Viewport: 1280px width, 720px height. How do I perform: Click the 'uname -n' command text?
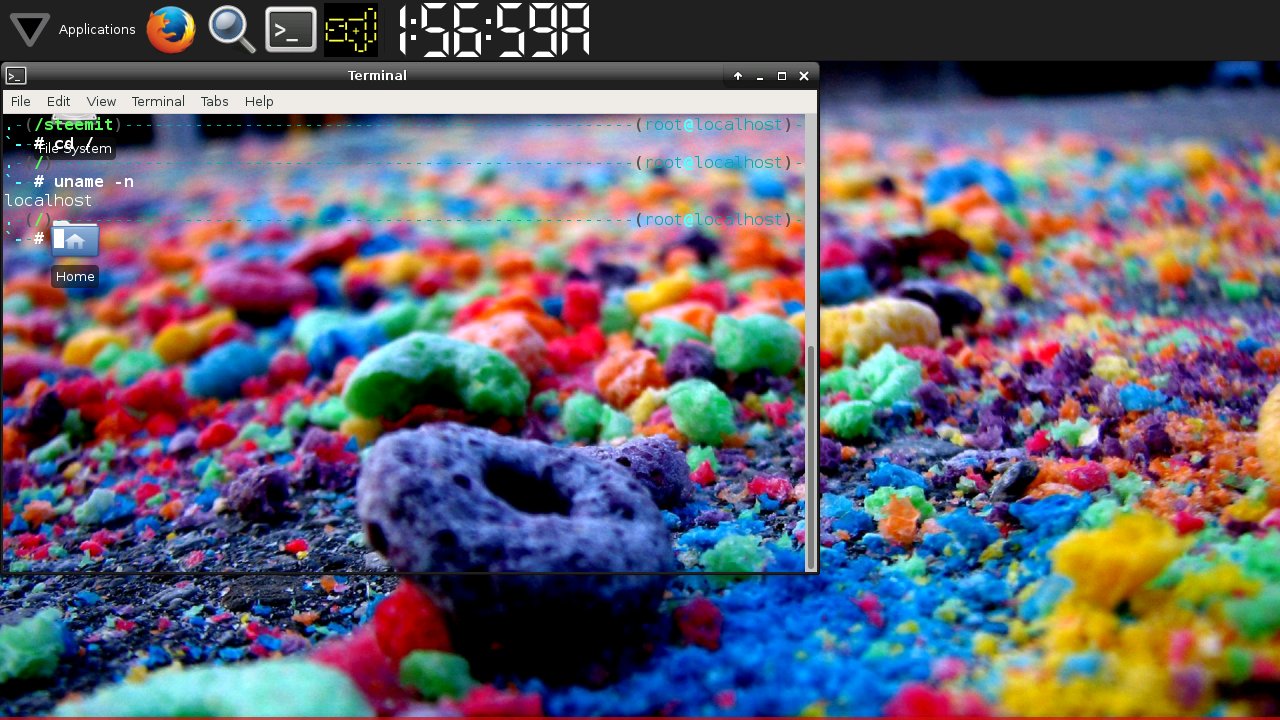(93, 182)
